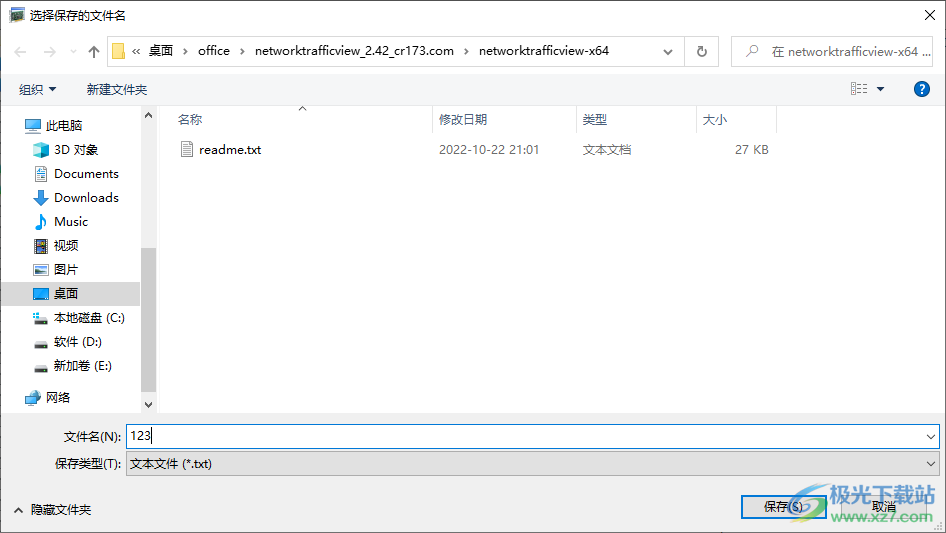Click the Downloads arrow icon
Screen dimensions: 946x533
(x=40, y=198)
